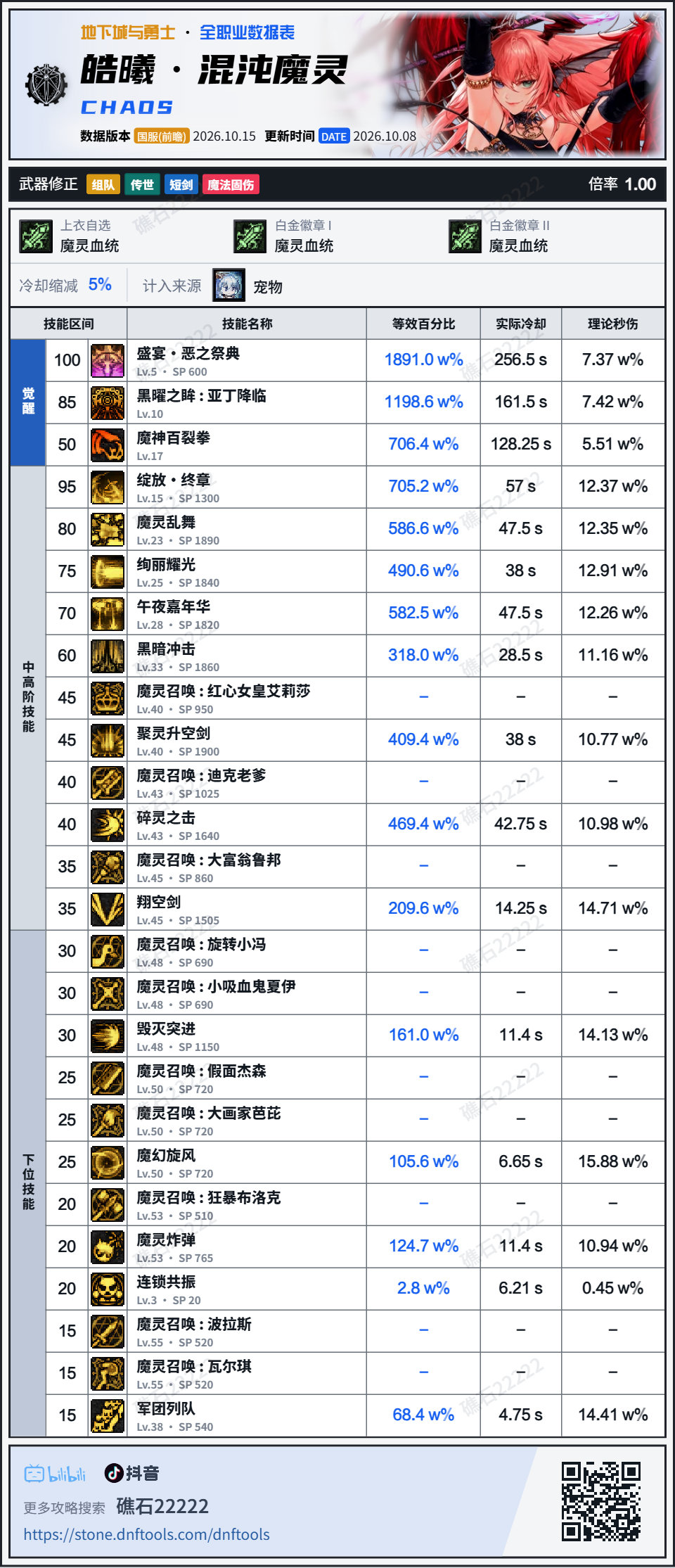This screenshot has height=1568, width=675.
Task: Click the class emblem gear logo
Action: pyautogui.click(x=46, y=85)
